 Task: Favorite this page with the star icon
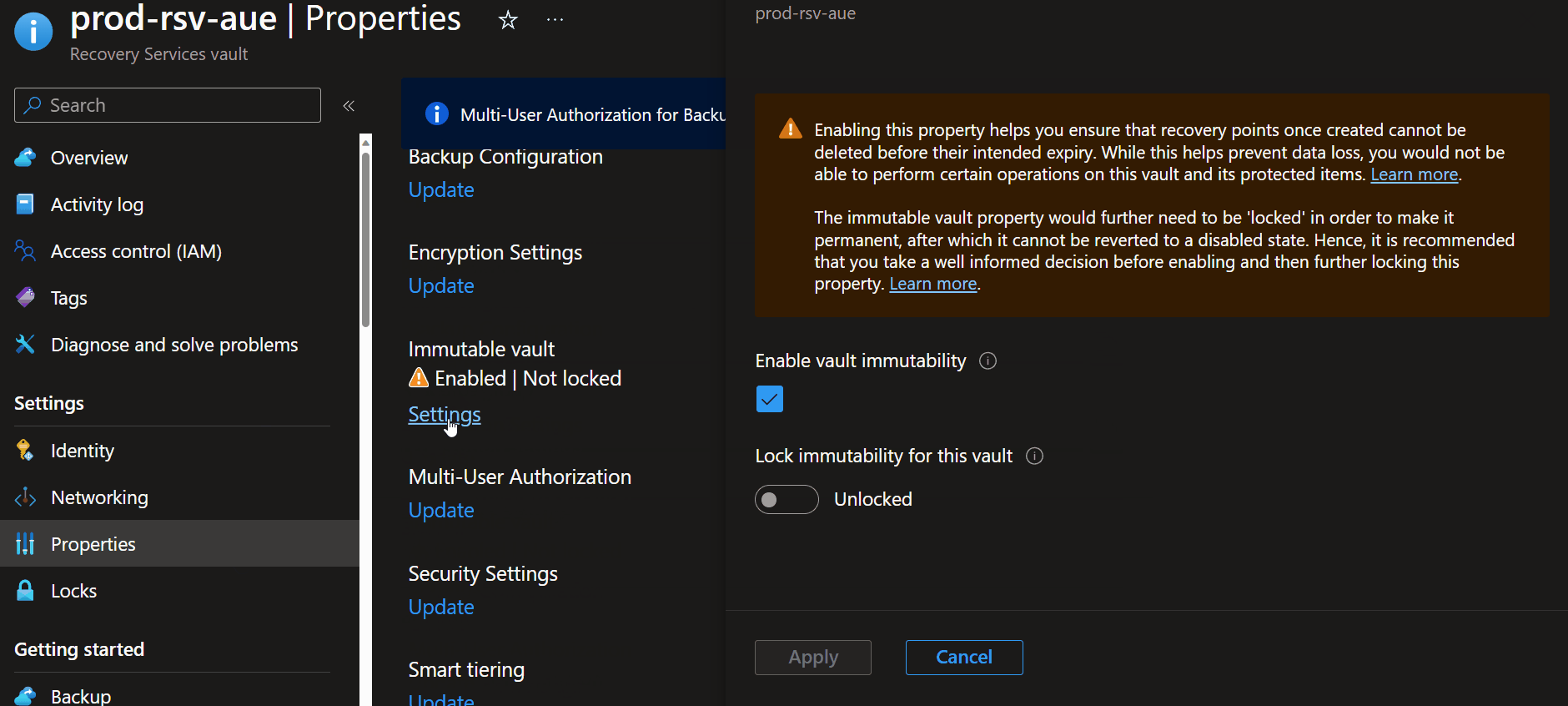508,20
